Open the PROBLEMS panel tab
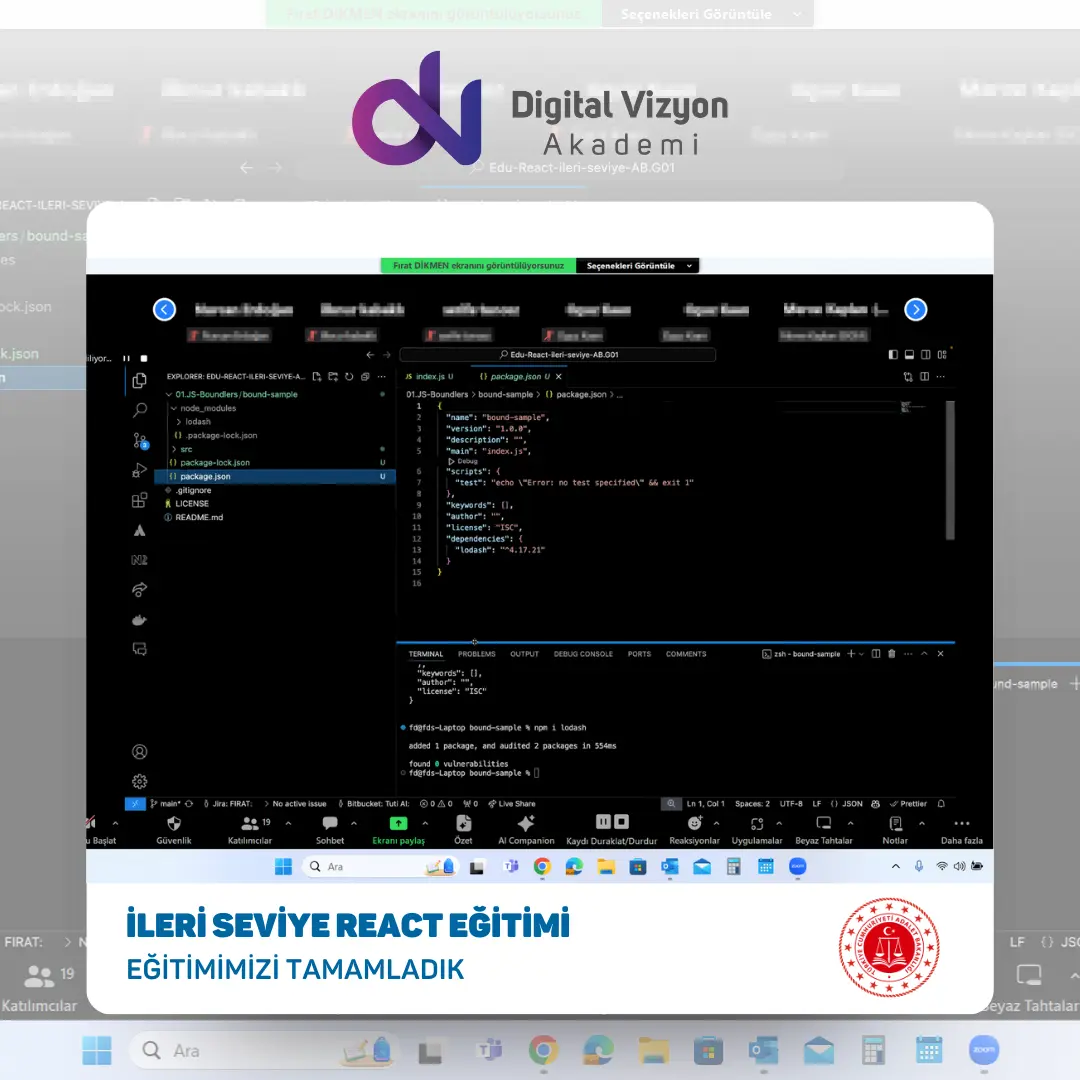 pyautogui.click(x=477, y=654)
